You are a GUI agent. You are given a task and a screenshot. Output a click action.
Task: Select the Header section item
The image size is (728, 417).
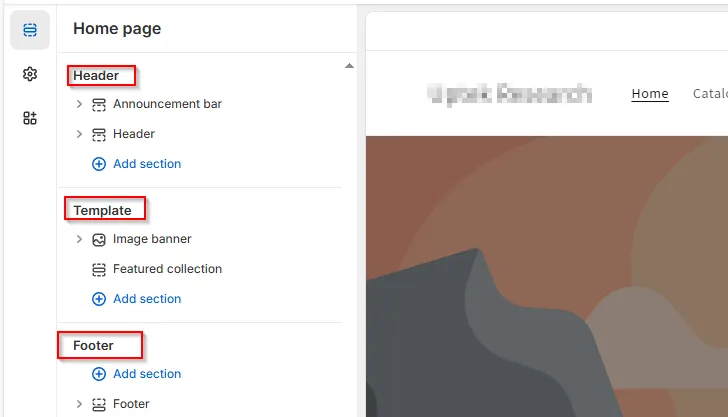tap(134, 134)
